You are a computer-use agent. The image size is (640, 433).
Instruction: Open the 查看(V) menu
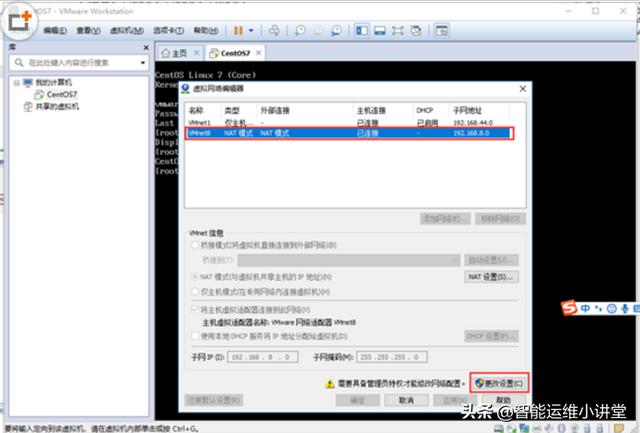[88, 31]
